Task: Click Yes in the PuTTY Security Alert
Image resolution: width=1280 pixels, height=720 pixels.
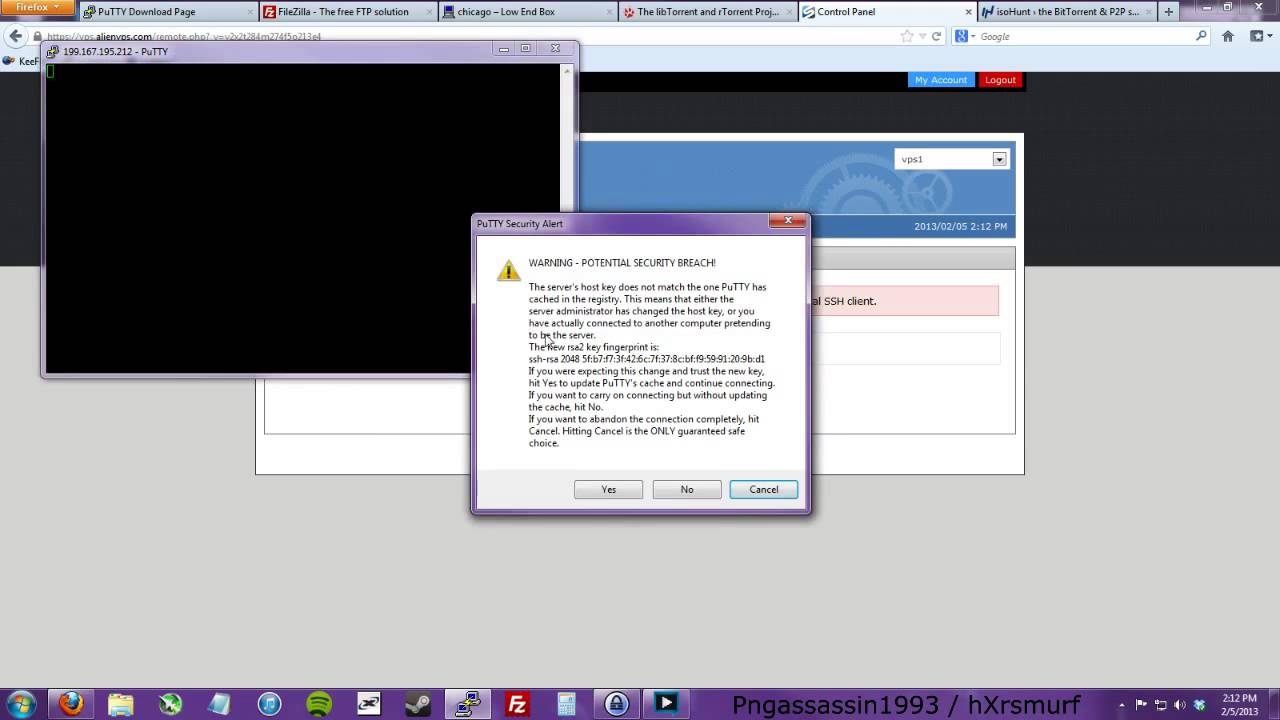Action: tap(608, 489)
